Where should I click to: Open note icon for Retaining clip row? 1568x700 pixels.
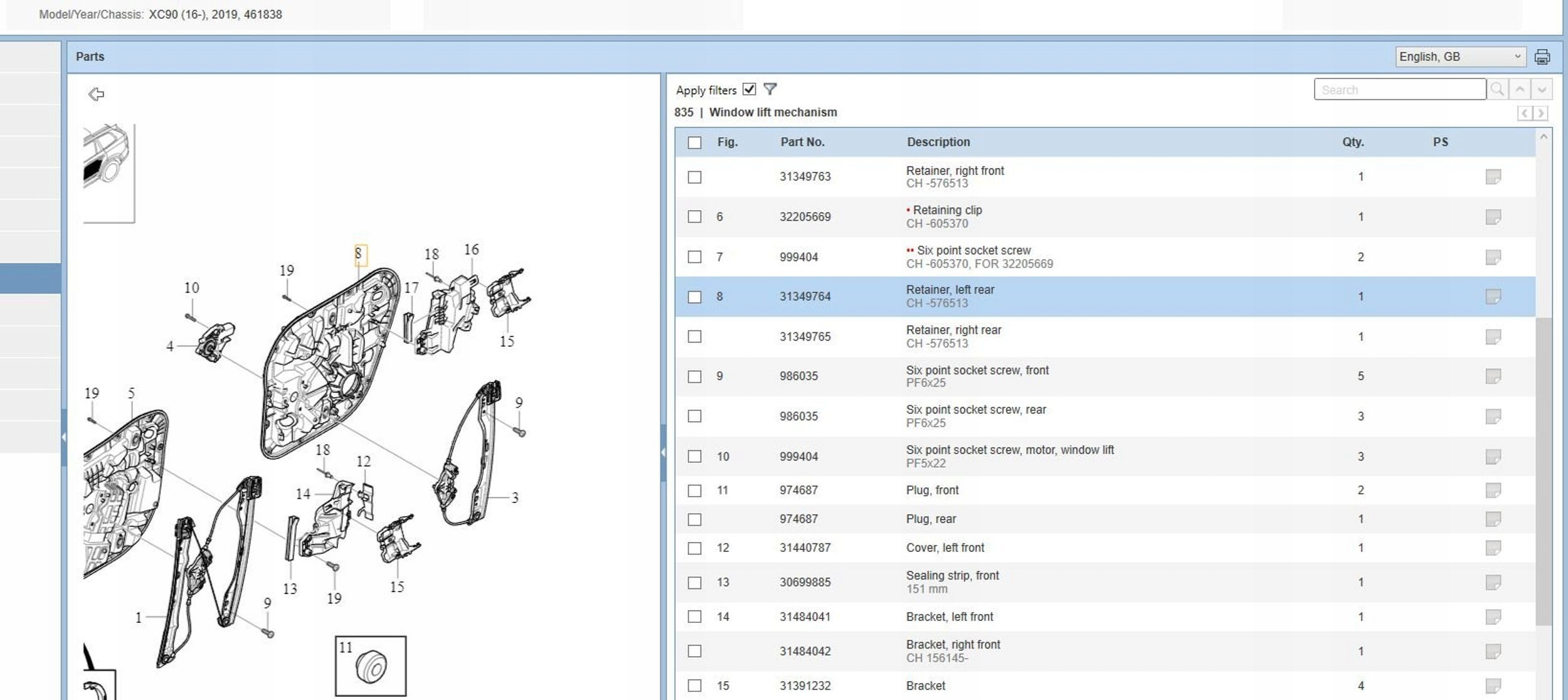1493,217
